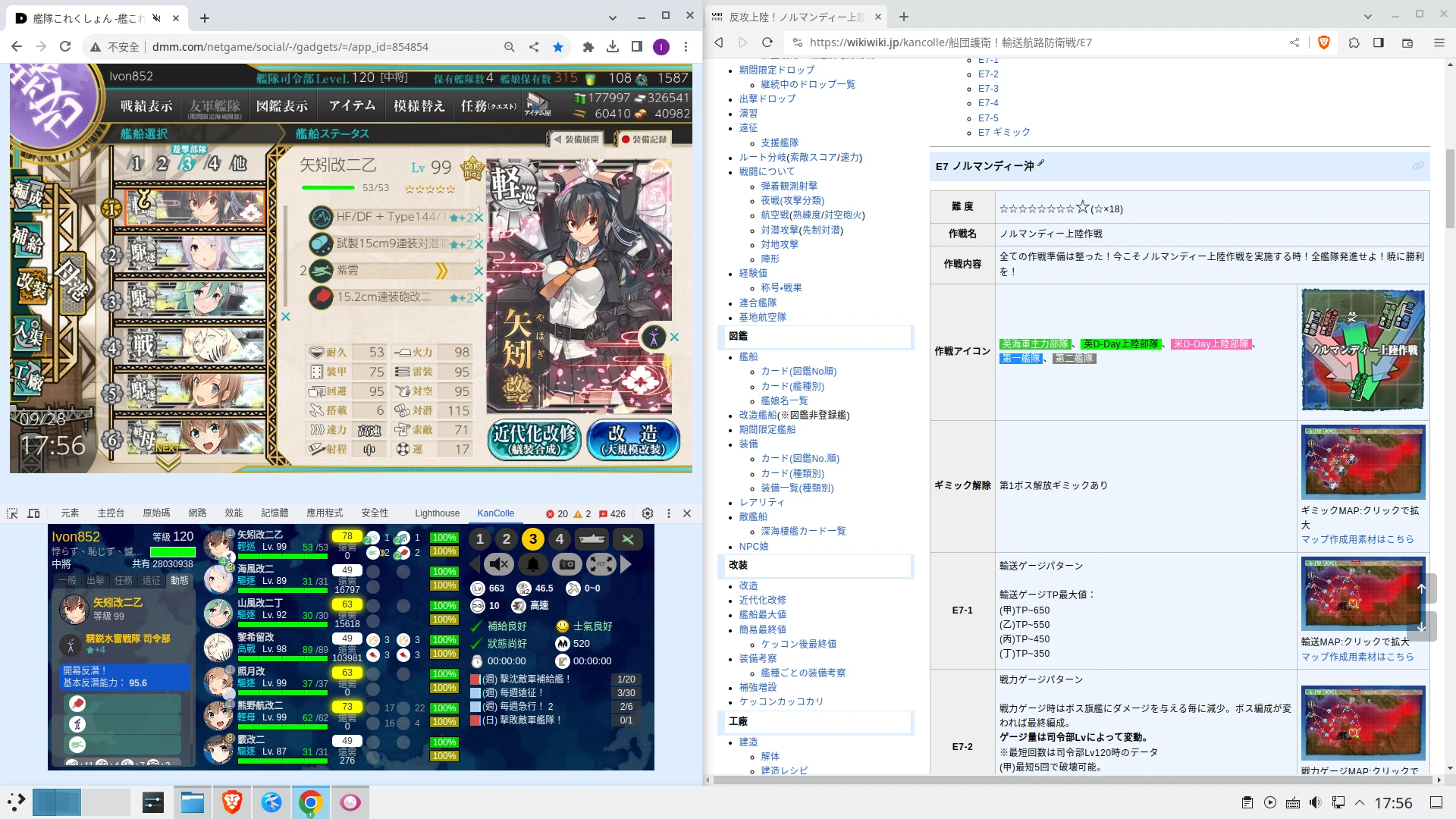This screenshot has height=819, width=1456.
Task: Click the combined fleet ship icon in KanColle panel
Action: [x=591, y=539]
